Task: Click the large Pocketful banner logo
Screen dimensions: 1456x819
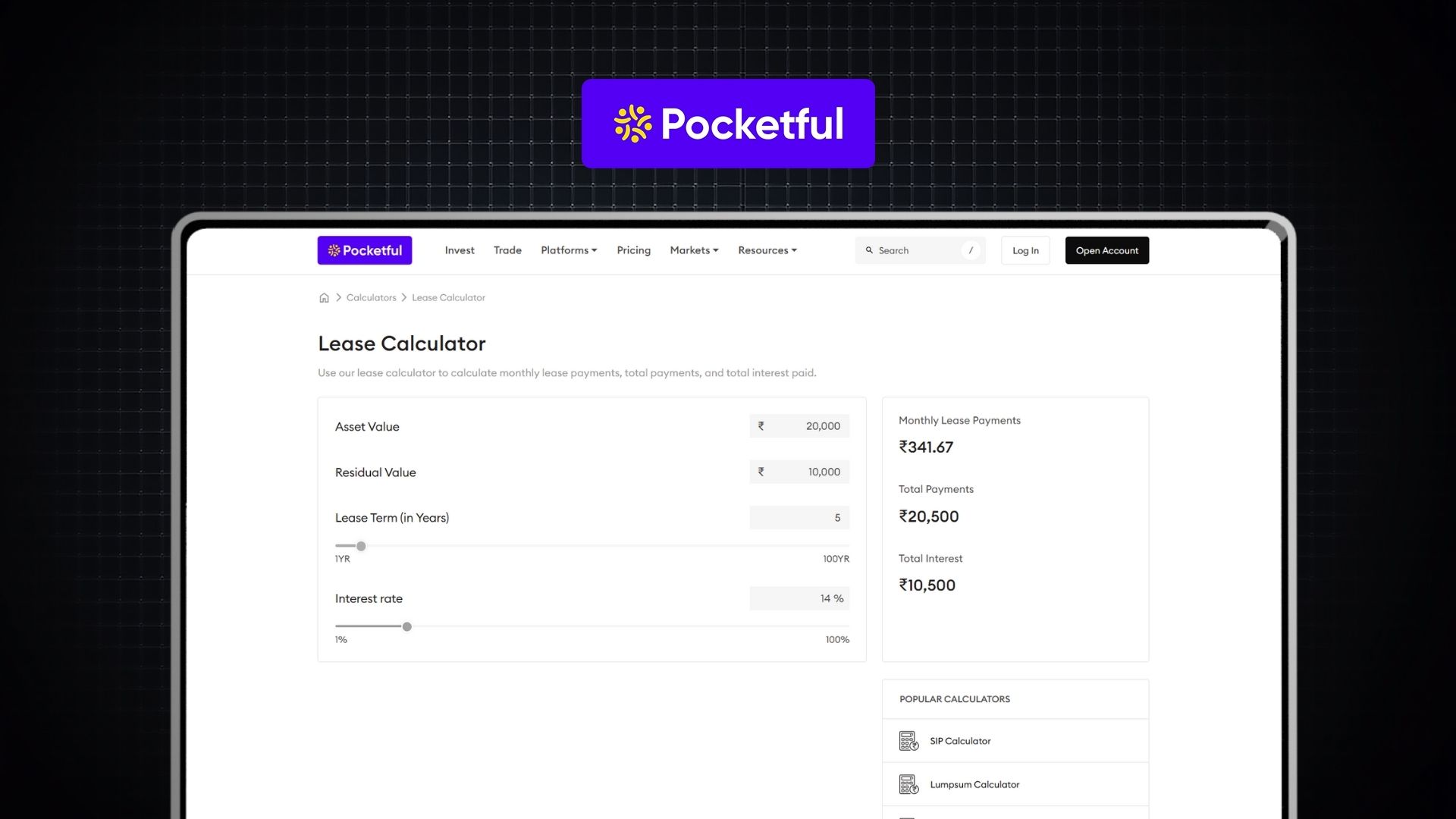Action: [728, 124]
